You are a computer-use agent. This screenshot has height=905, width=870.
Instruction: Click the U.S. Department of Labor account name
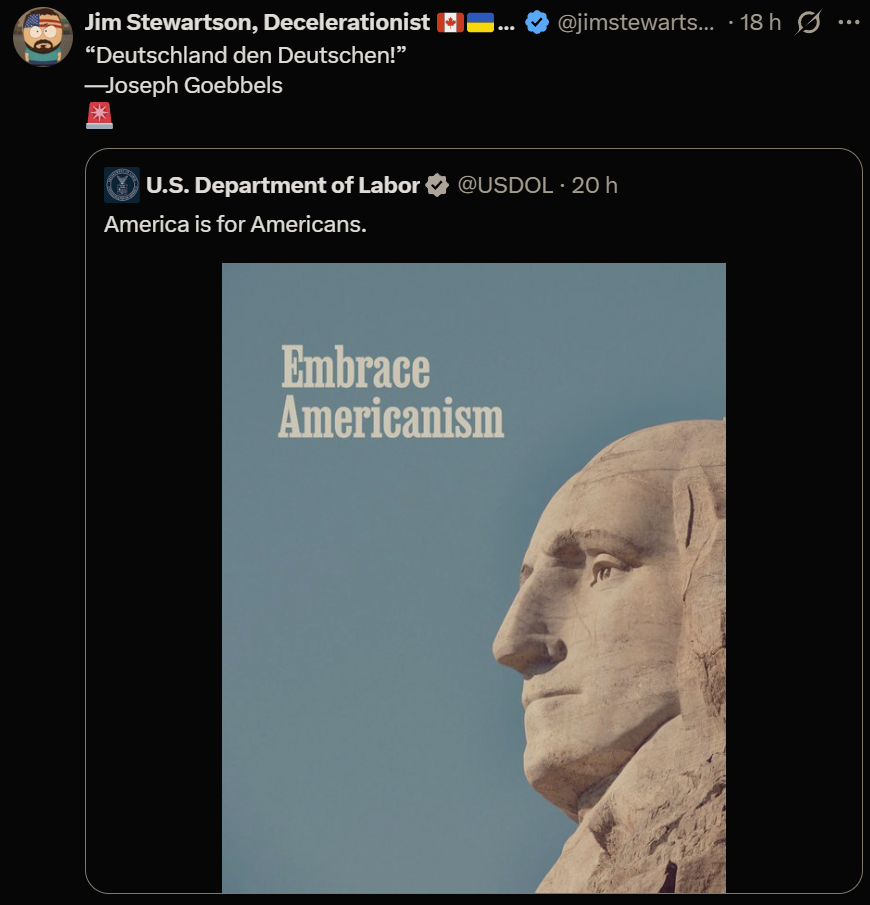pyautogui.click(x=283, y=185)
